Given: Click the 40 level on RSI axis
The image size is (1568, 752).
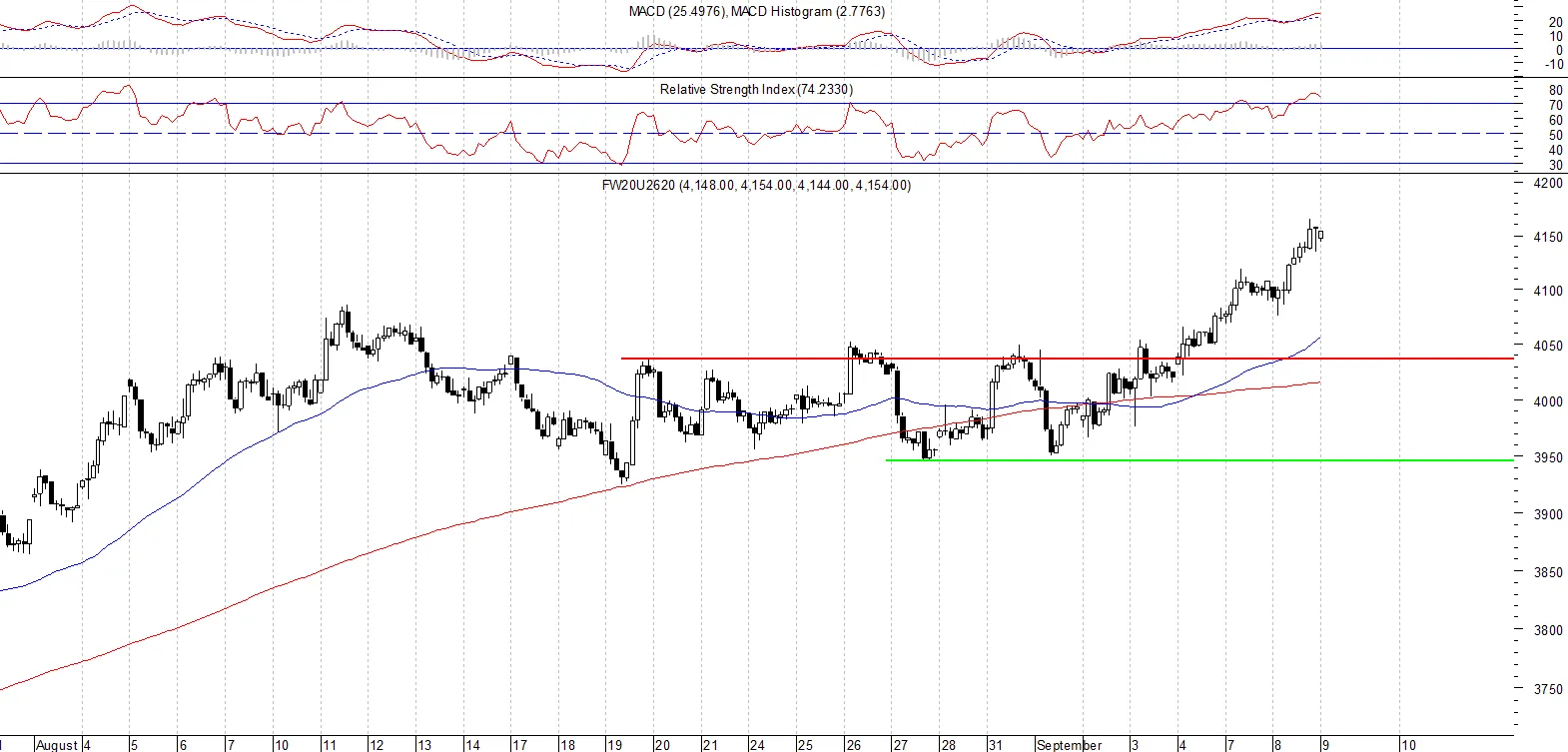Looking at the screenshot, I should (1556, 150).
